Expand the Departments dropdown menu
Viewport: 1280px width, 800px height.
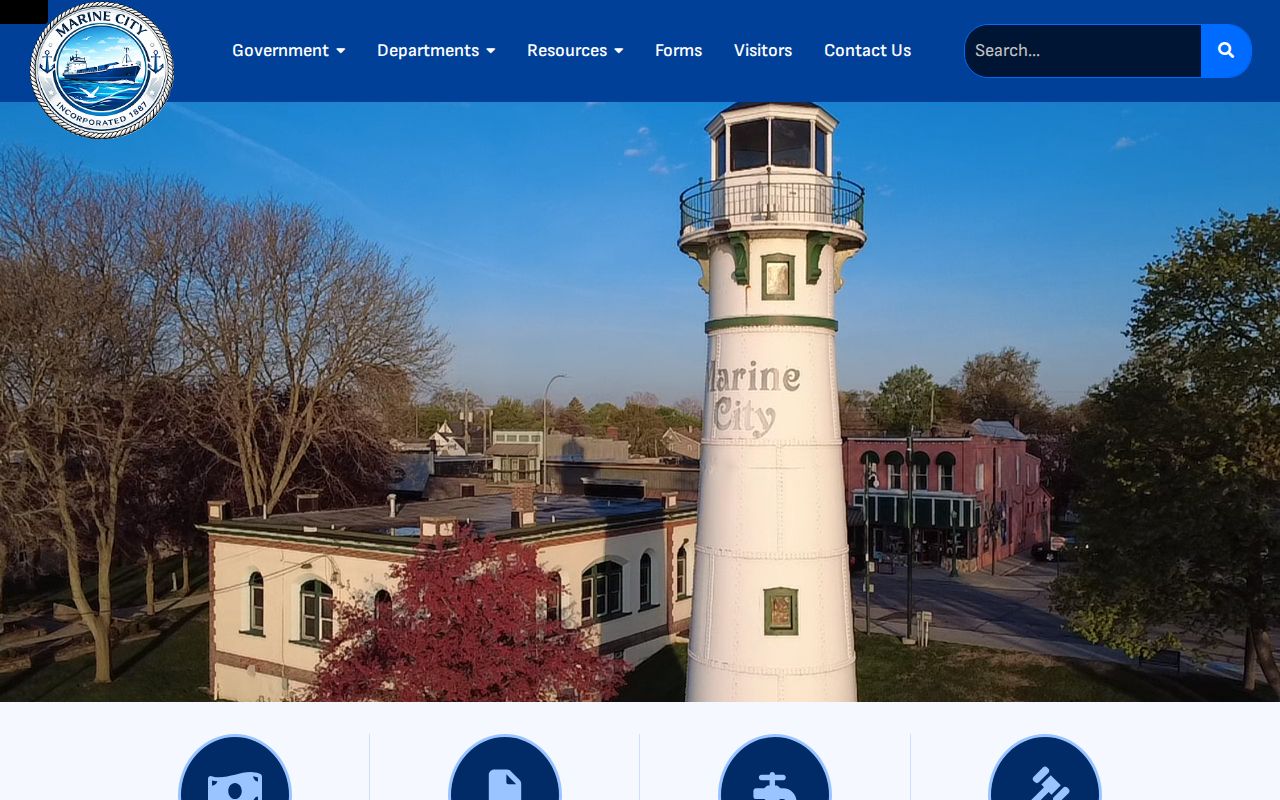click(x=436, y=50)
